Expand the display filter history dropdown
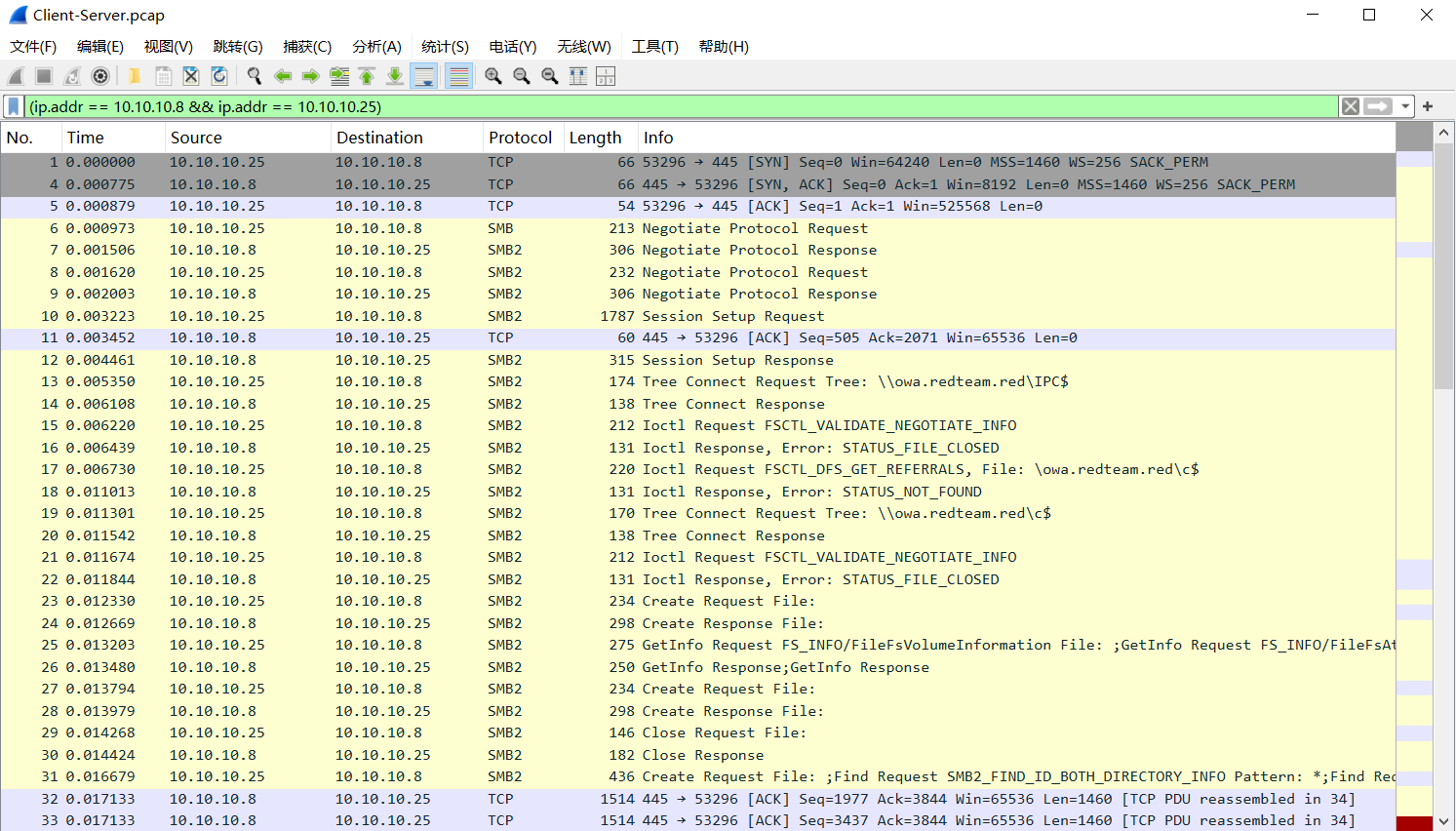Image resolution: width=1456 pixels, height=831 pixels. pos(1405,106)
